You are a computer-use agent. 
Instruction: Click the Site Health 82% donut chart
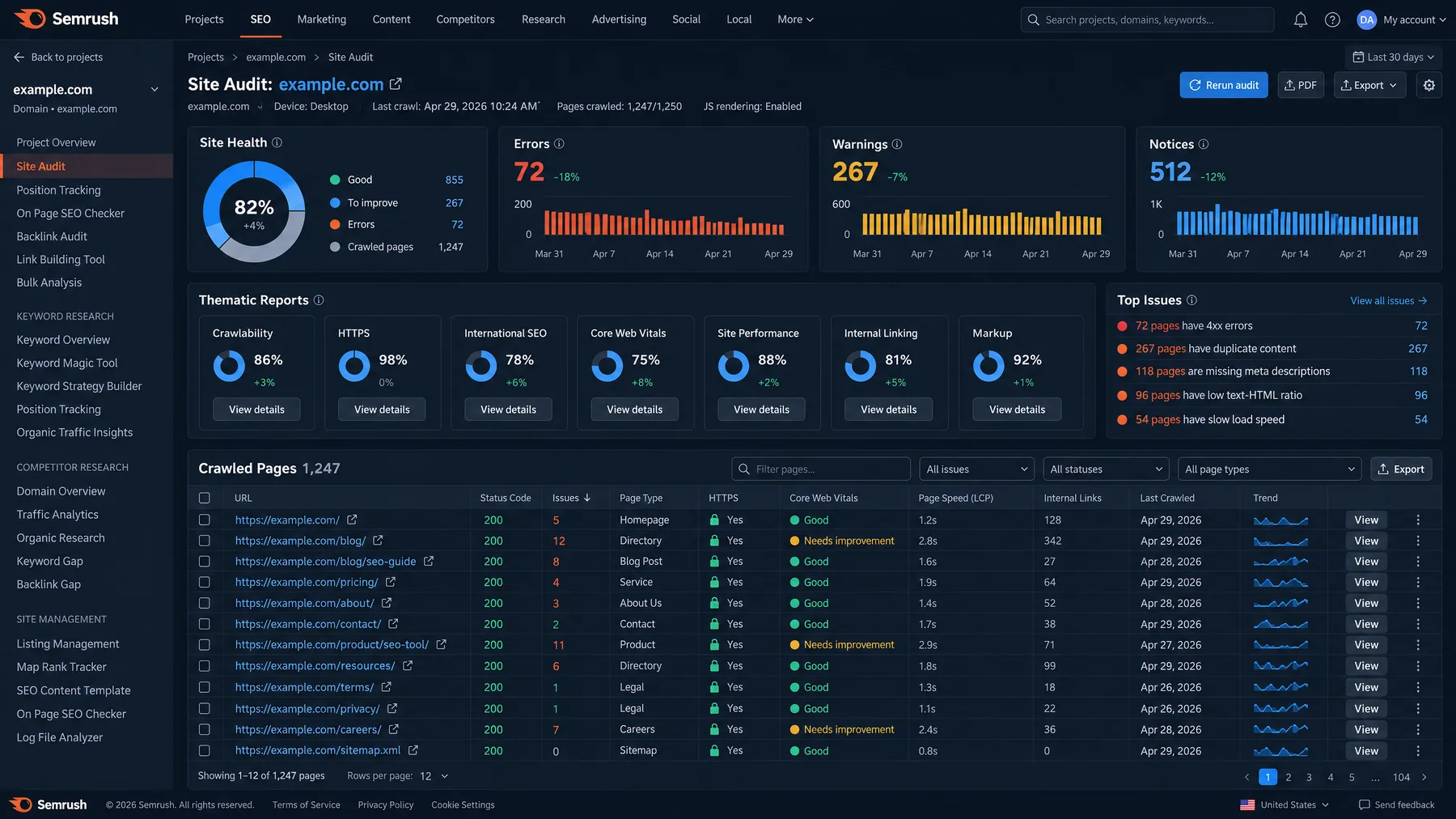[254, 211]
